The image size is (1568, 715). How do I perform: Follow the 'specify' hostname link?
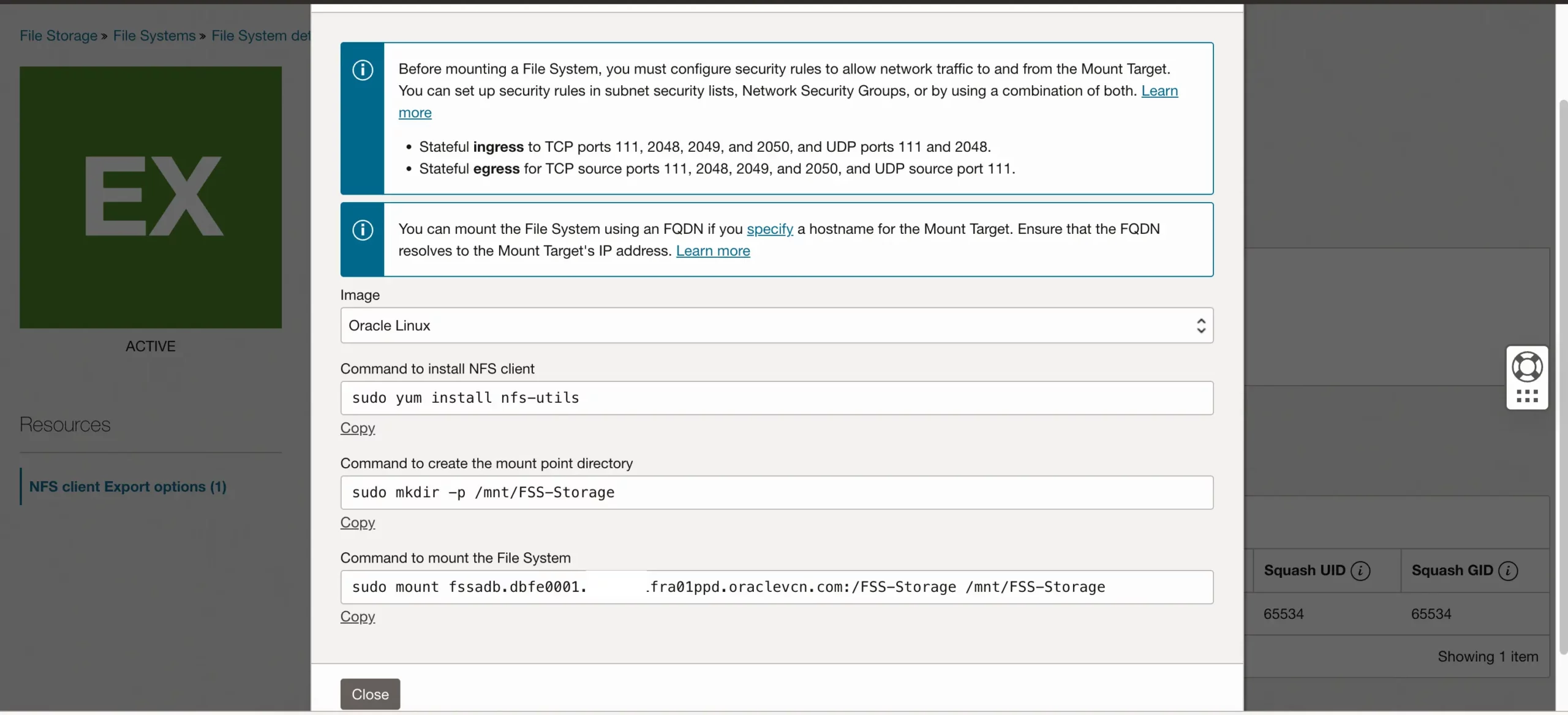pyautogui.click(x=769, y=229)
